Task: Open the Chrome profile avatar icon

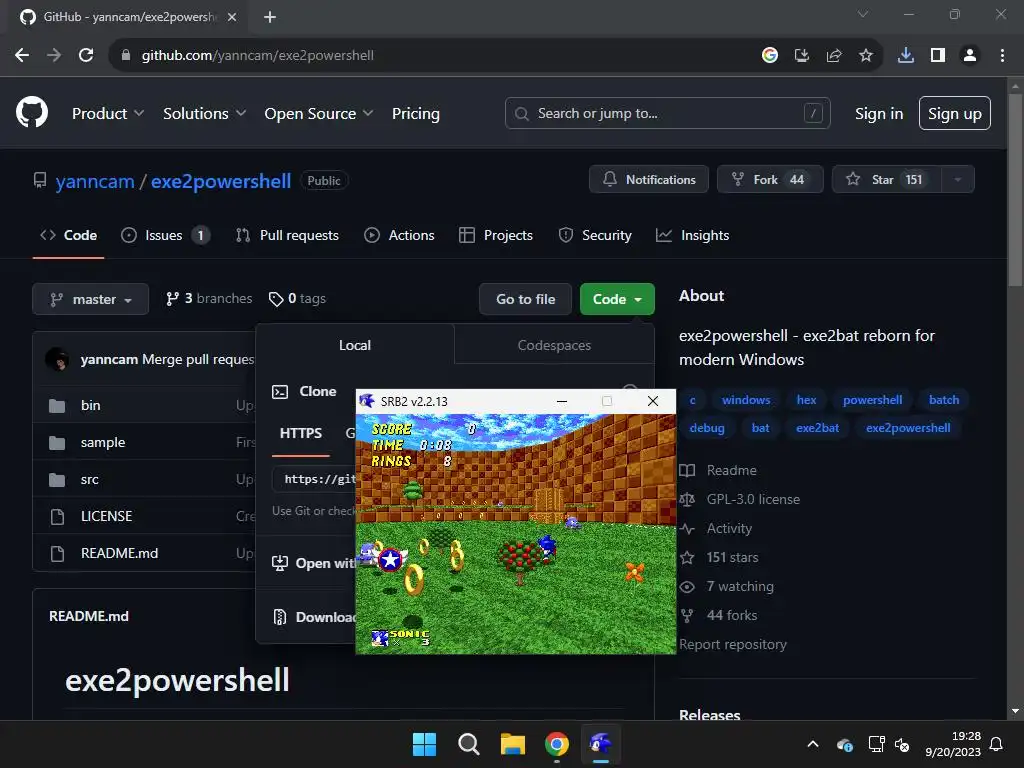Action: [x=970, y=56]
